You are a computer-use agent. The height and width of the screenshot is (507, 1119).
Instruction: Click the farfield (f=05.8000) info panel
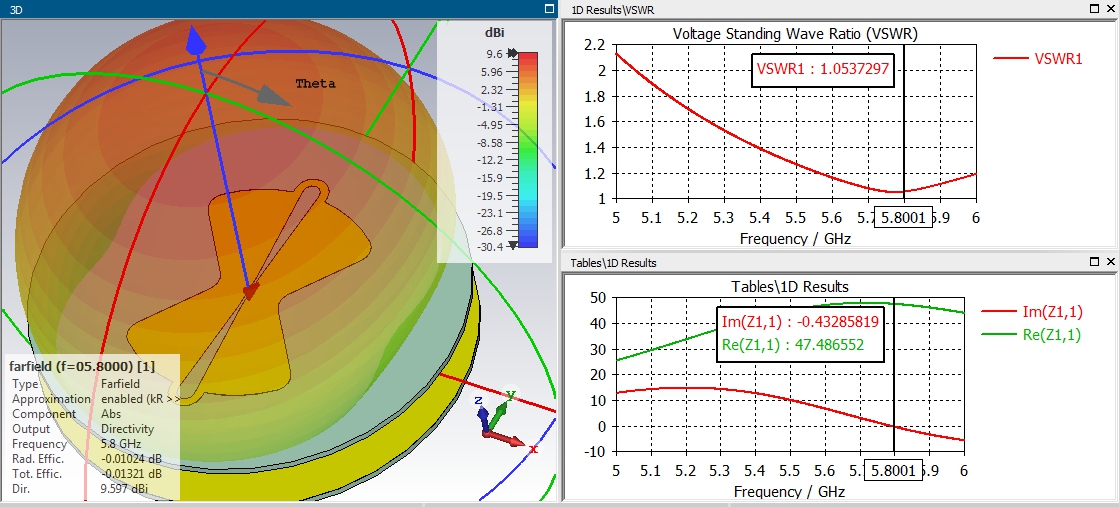tap(93, 427)
